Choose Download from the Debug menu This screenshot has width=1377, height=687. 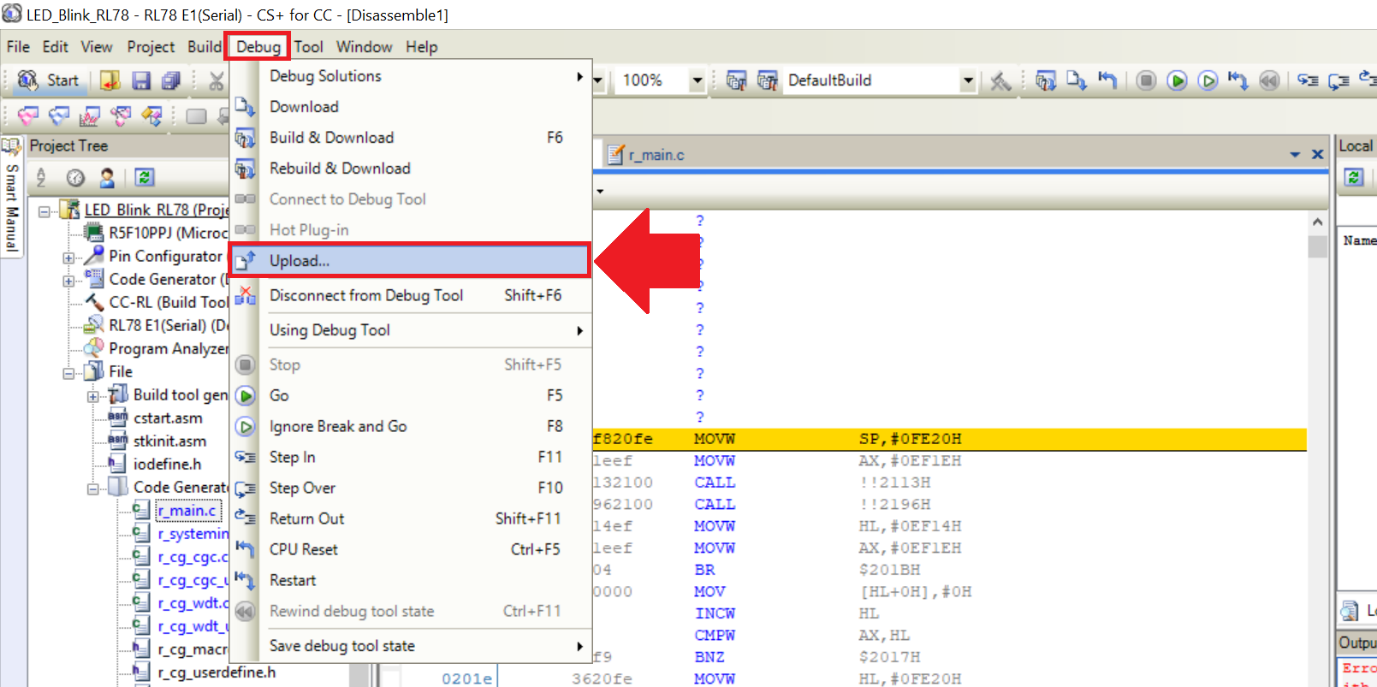[410, 107]
